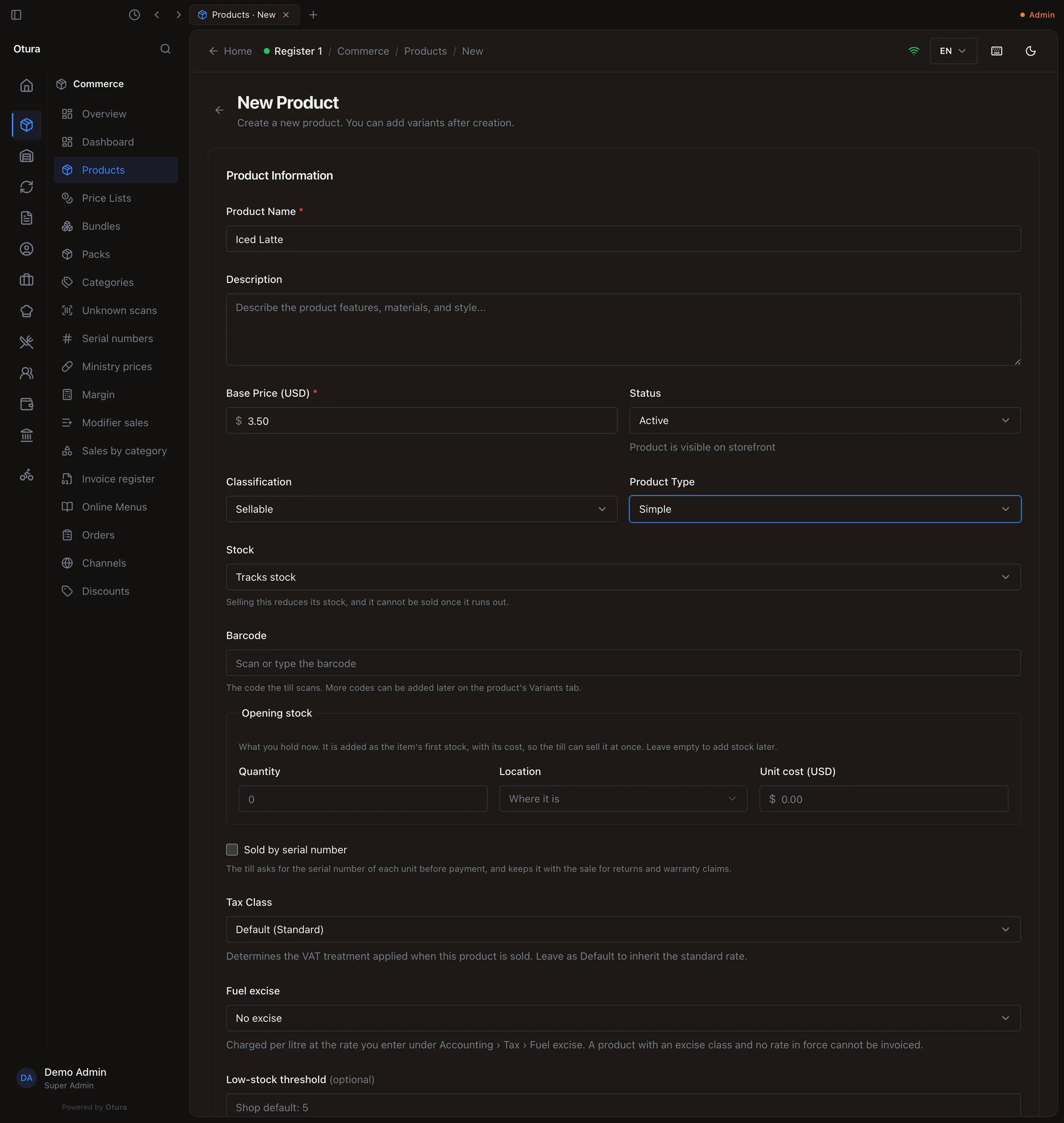This screenshot has height=1123, width=1064.
Task: Go to the home icon in rail
Action: pos(27,86)
